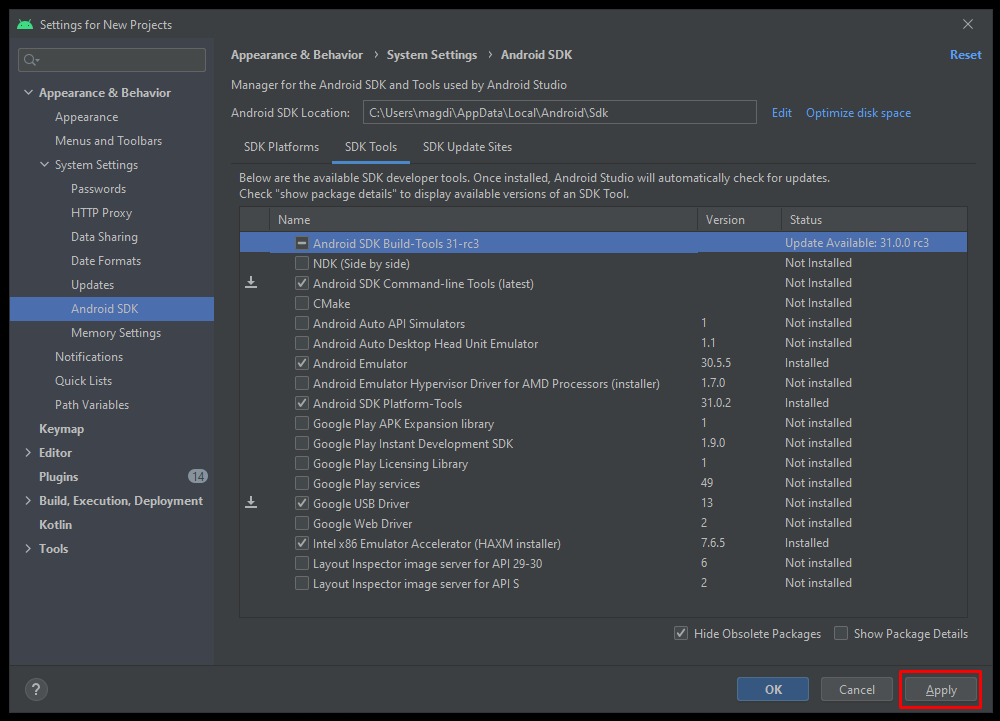Uncheck Android SDK Command-line Tools checkbox
1000x721 pixels.
pyautogui.click(x=302, y=283)
